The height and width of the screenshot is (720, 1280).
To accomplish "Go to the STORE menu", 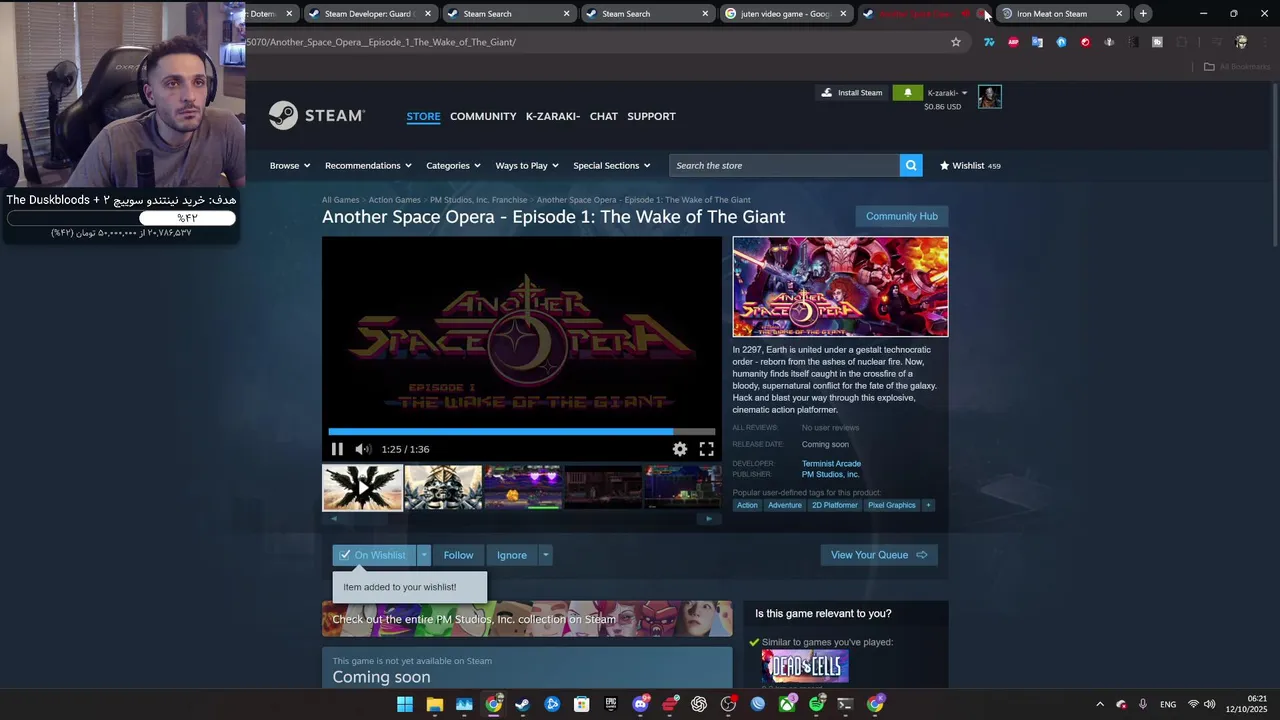I will pos(423,116).
